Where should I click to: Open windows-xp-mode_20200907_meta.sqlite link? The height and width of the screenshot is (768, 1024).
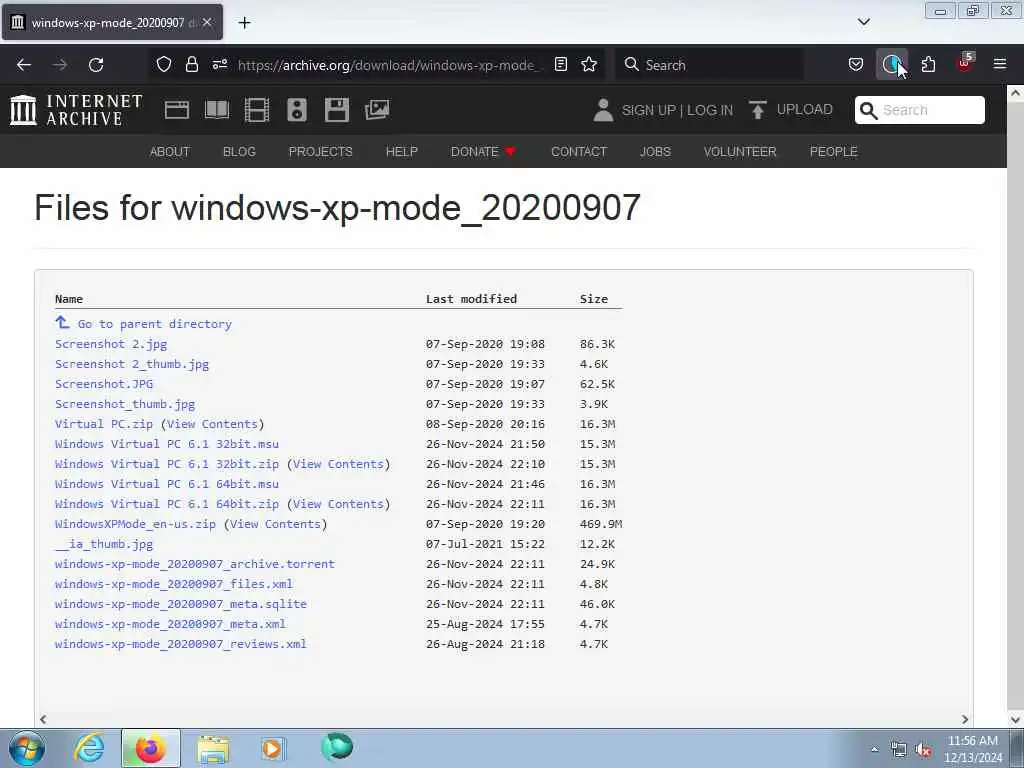coord(181,604)
